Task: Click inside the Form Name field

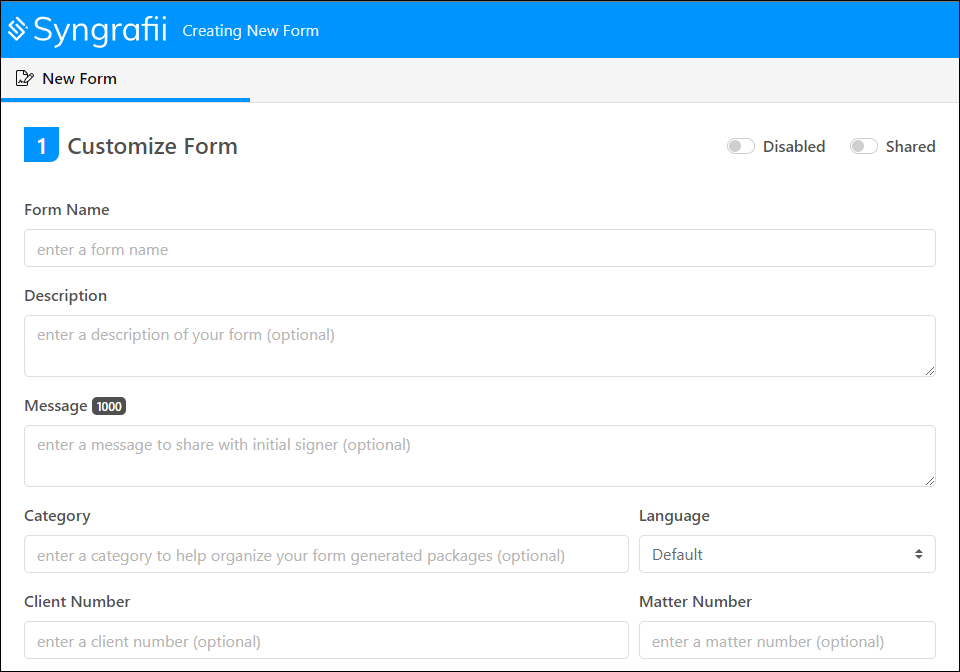Action: tap(480, 248)
